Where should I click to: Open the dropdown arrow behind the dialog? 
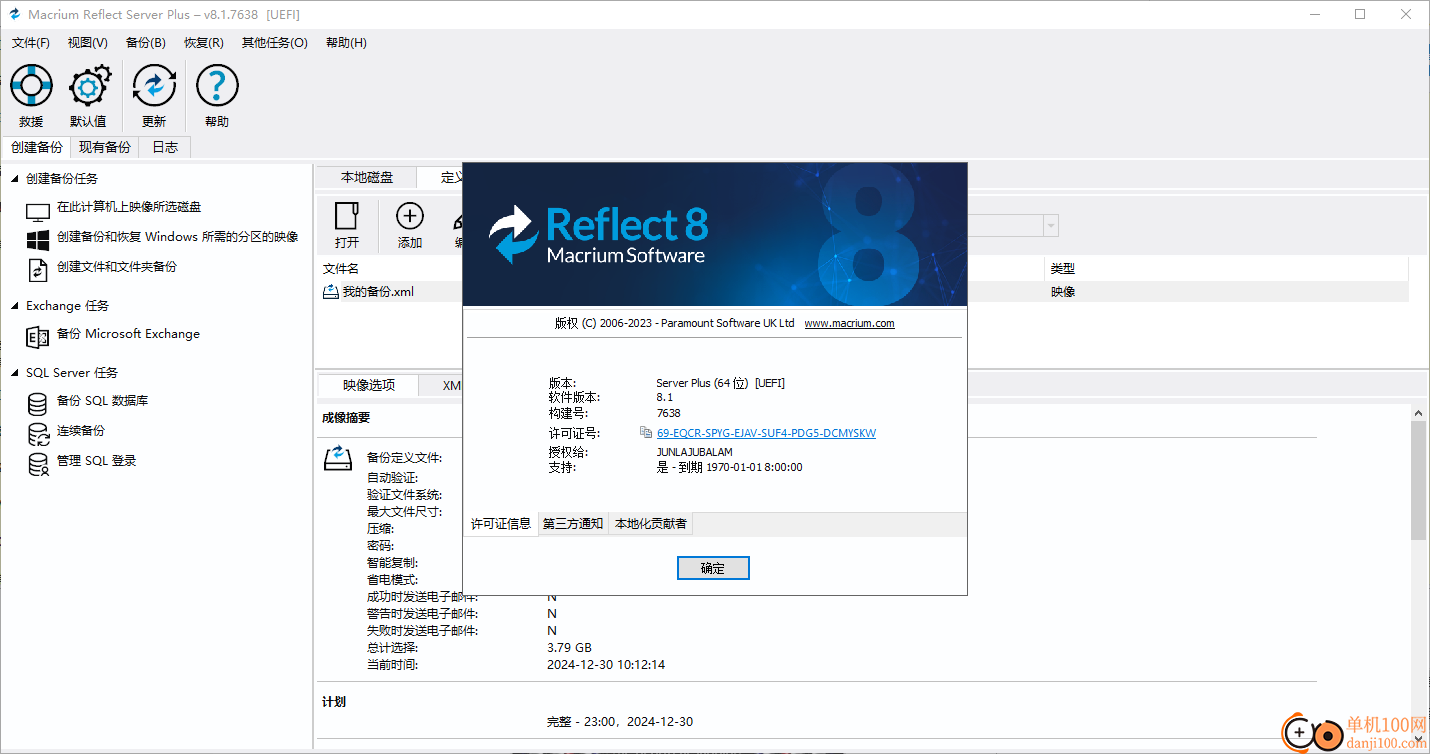click(x=1050, y=226)
